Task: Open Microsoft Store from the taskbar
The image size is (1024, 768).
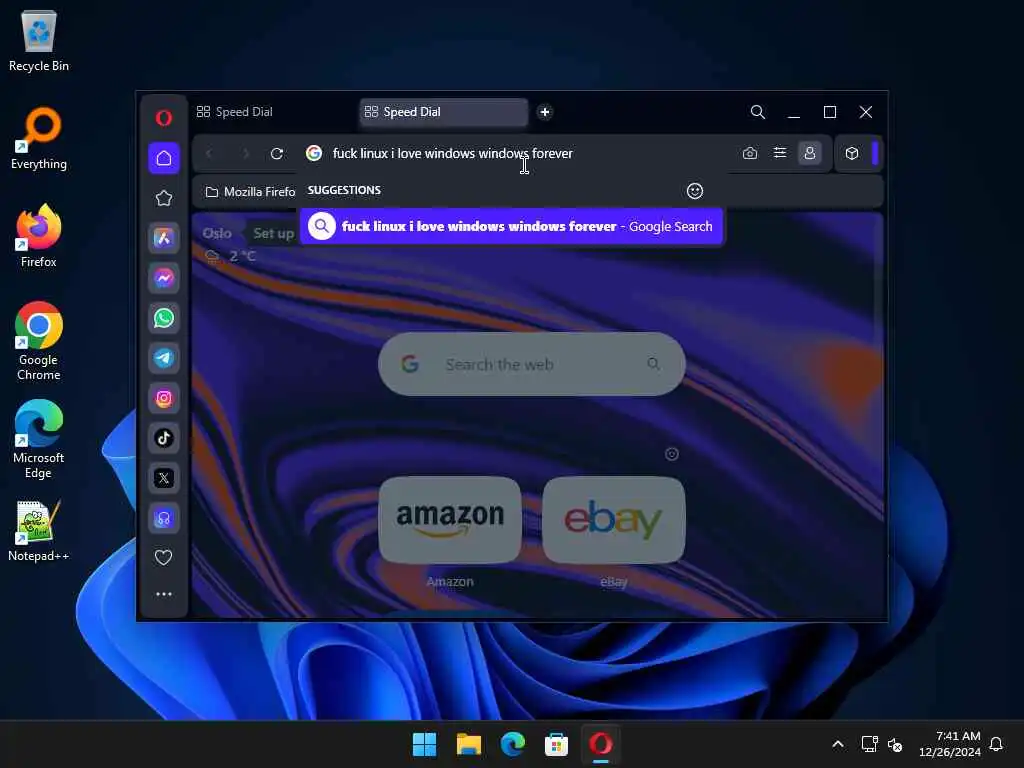Action: [556, 744]
